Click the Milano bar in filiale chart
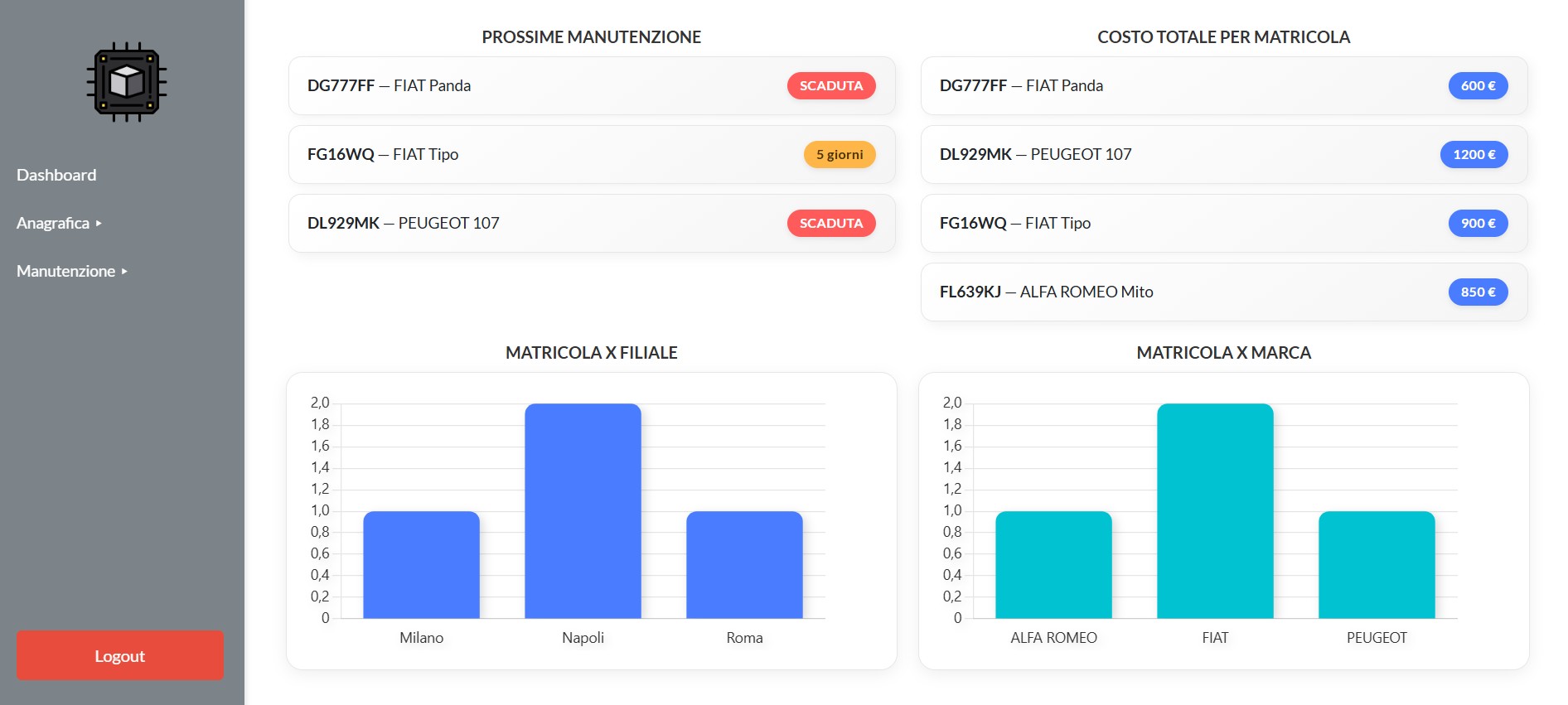The width and height of the screenshot is (1568, 705). click(x=421, y=564)
